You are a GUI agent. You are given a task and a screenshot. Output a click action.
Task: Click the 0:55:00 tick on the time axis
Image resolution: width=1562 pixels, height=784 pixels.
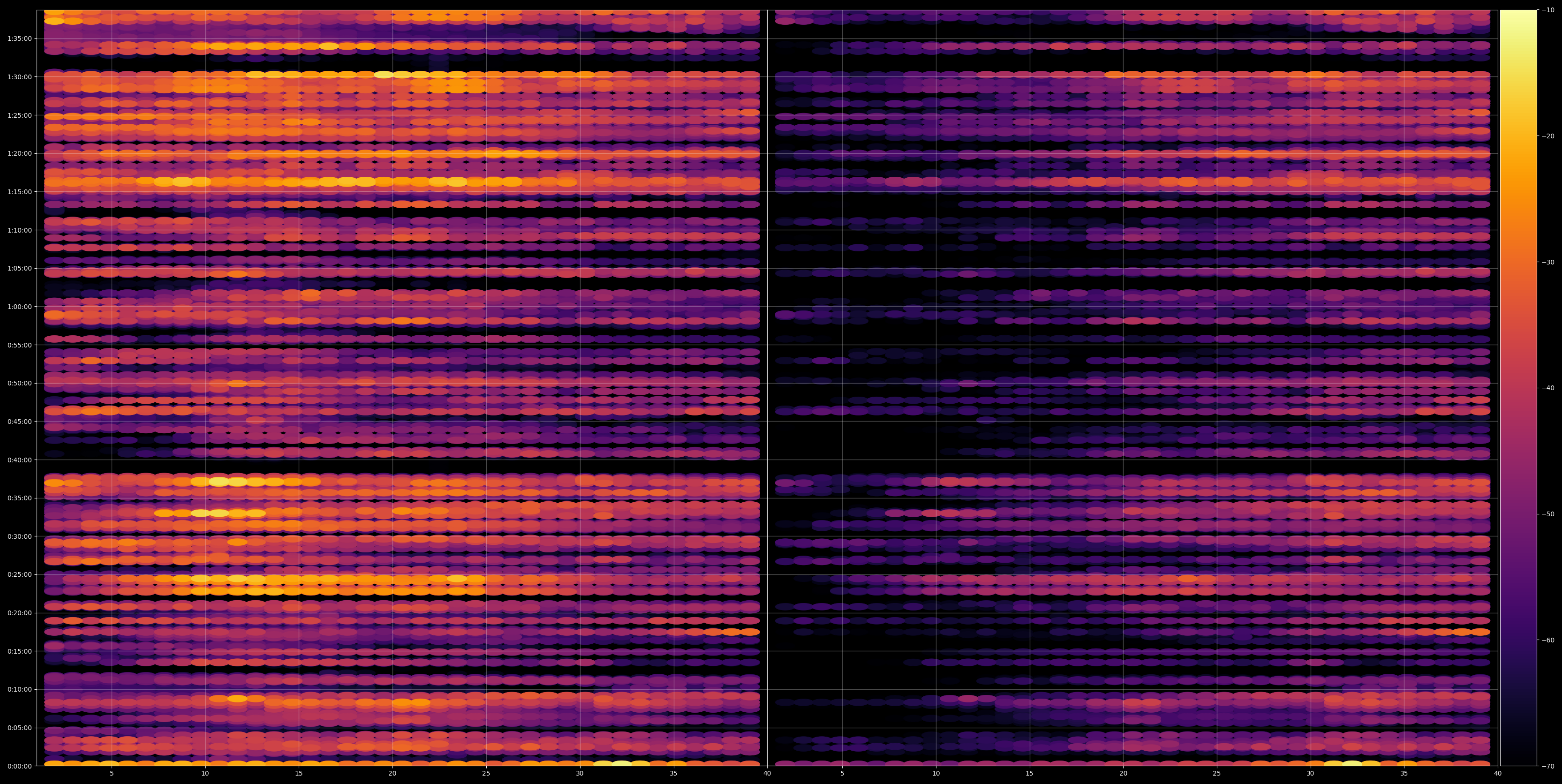pos(19,345)
